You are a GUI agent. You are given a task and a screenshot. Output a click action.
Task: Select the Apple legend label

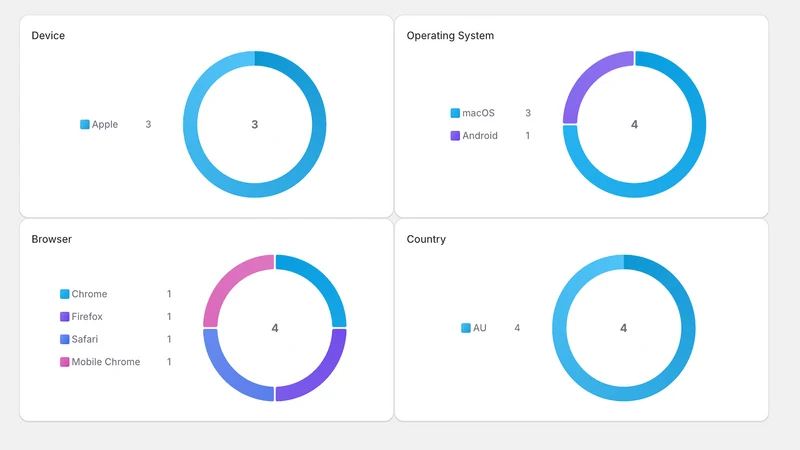click(x=105, y=124)
